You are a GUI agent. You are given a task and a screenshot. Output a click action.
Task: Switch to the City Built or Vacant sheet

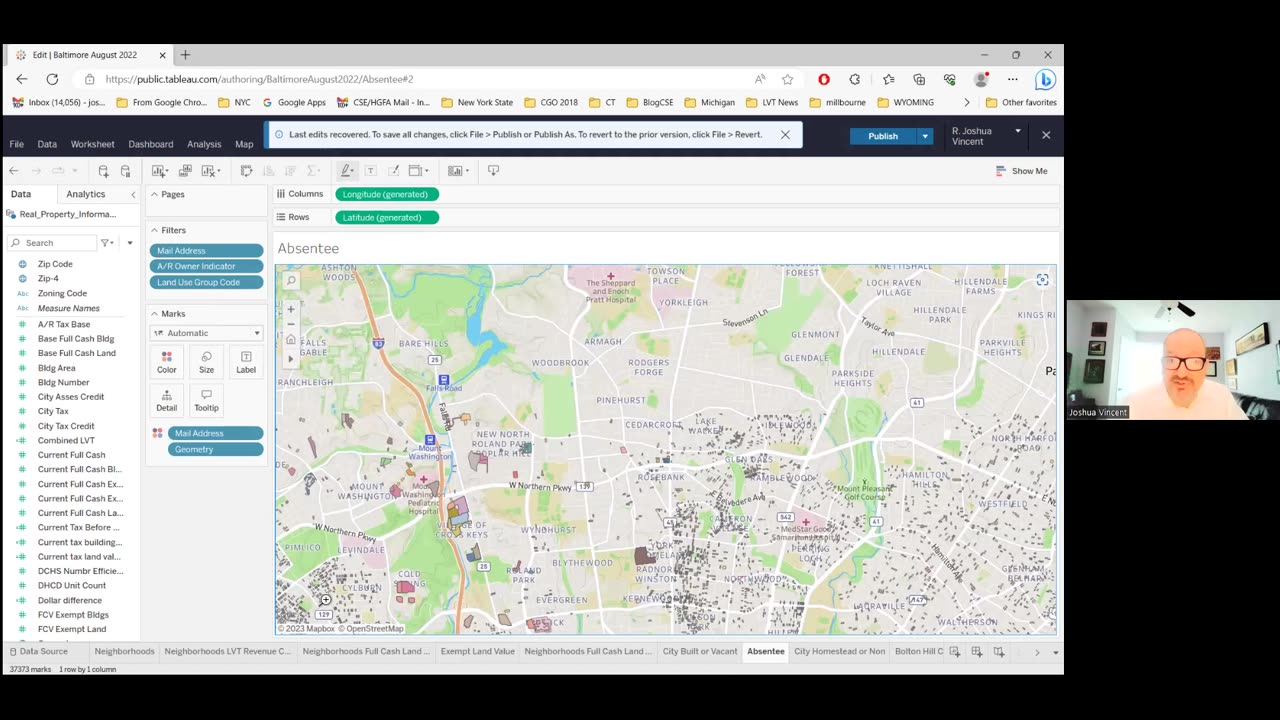tap(699, 651)
